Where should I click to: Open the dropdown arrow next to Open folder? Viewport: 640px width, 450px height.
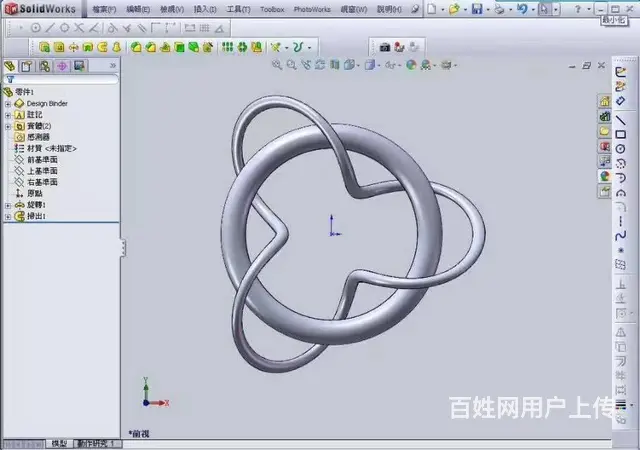point(465,9)
